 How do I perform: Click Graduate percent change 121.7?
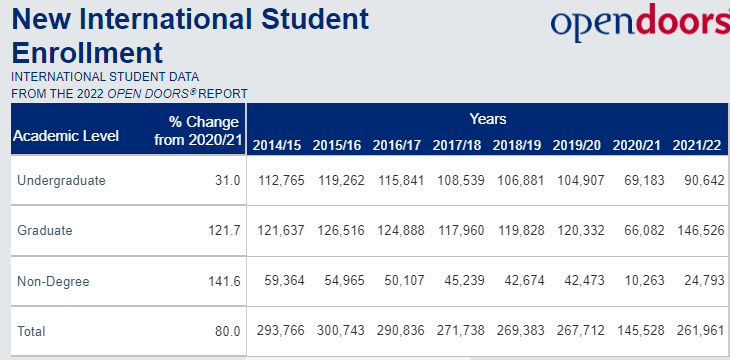tap(224, 231)
